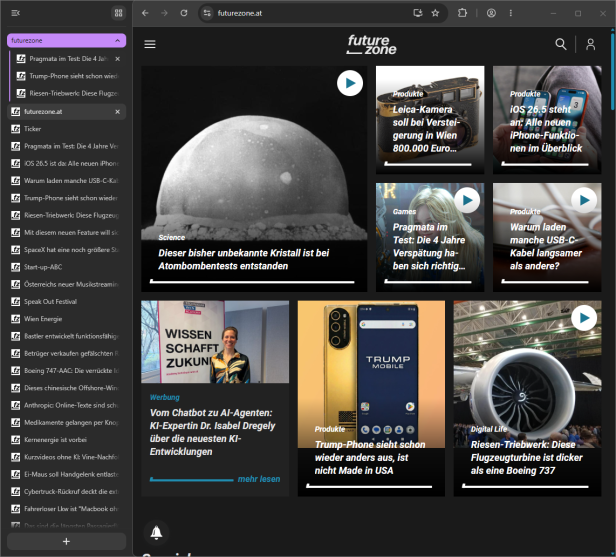The width and height of the screenshot is (616, 557).
Task: Open the futurezone hamburger menu
Action: coord(150,44)
